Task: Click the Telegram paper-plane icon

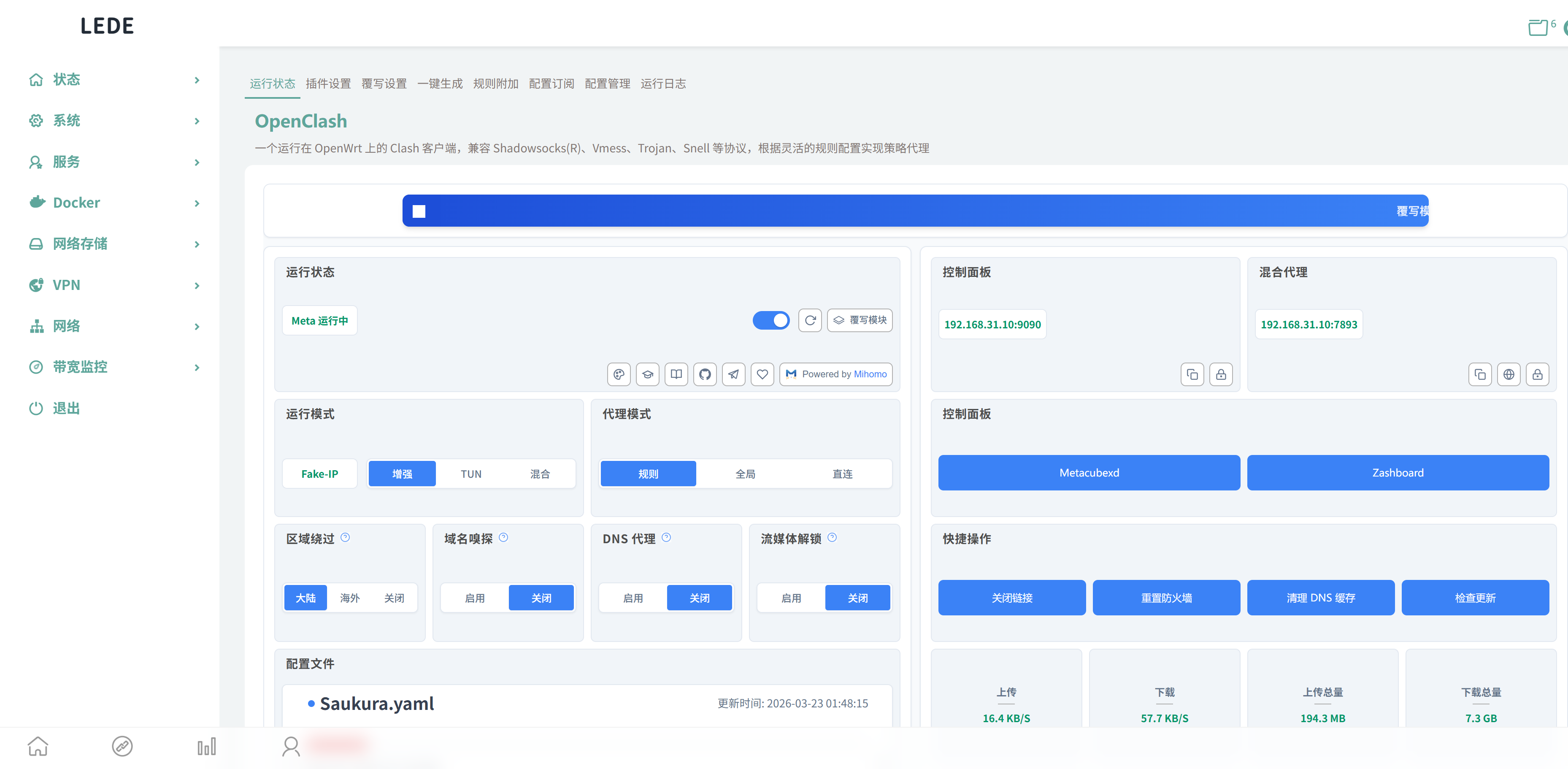Action: coord(733,374)
